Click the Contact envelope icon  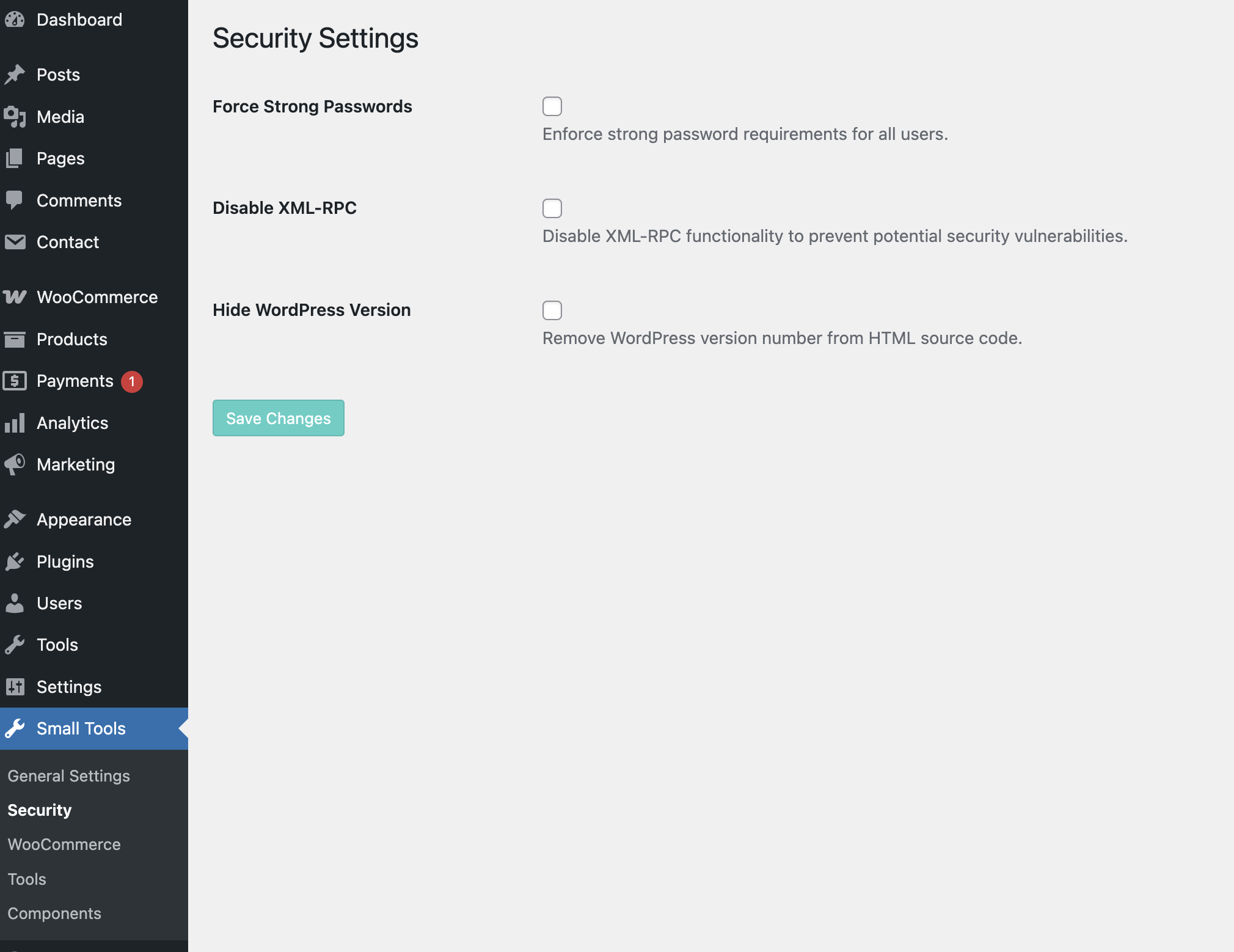click(15, 242)
